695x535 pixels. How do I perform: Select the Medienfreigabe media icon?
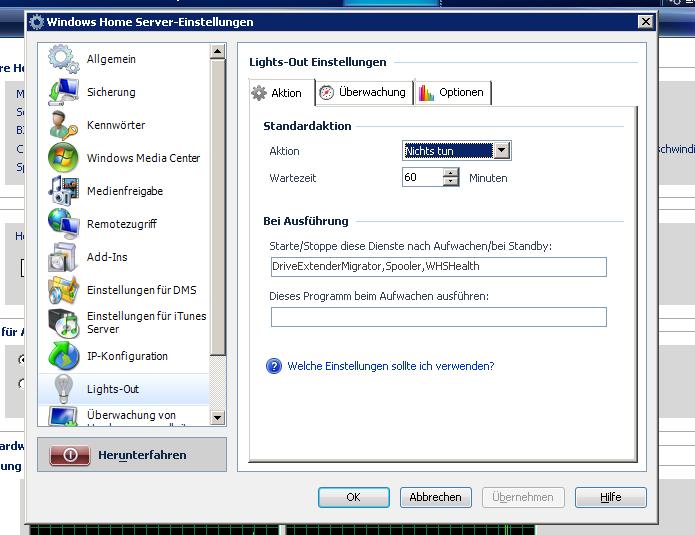click(63, 191)
